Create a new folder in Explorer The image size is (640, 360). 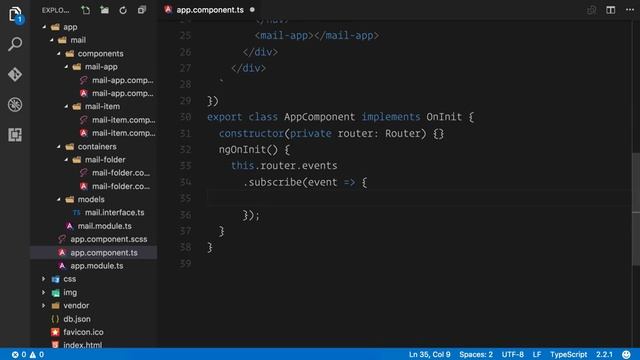tap(104, 10)
